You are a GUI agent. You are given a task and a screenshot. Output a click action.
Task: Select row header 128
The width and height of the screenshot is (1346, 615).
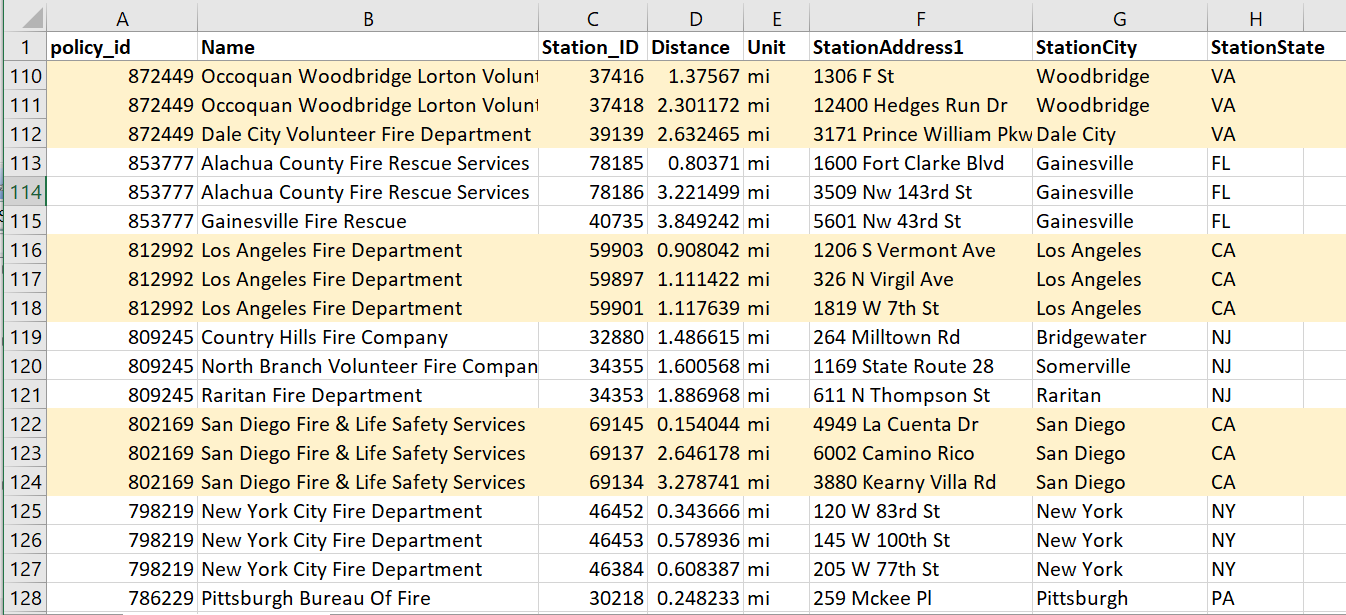coord(24,598)
